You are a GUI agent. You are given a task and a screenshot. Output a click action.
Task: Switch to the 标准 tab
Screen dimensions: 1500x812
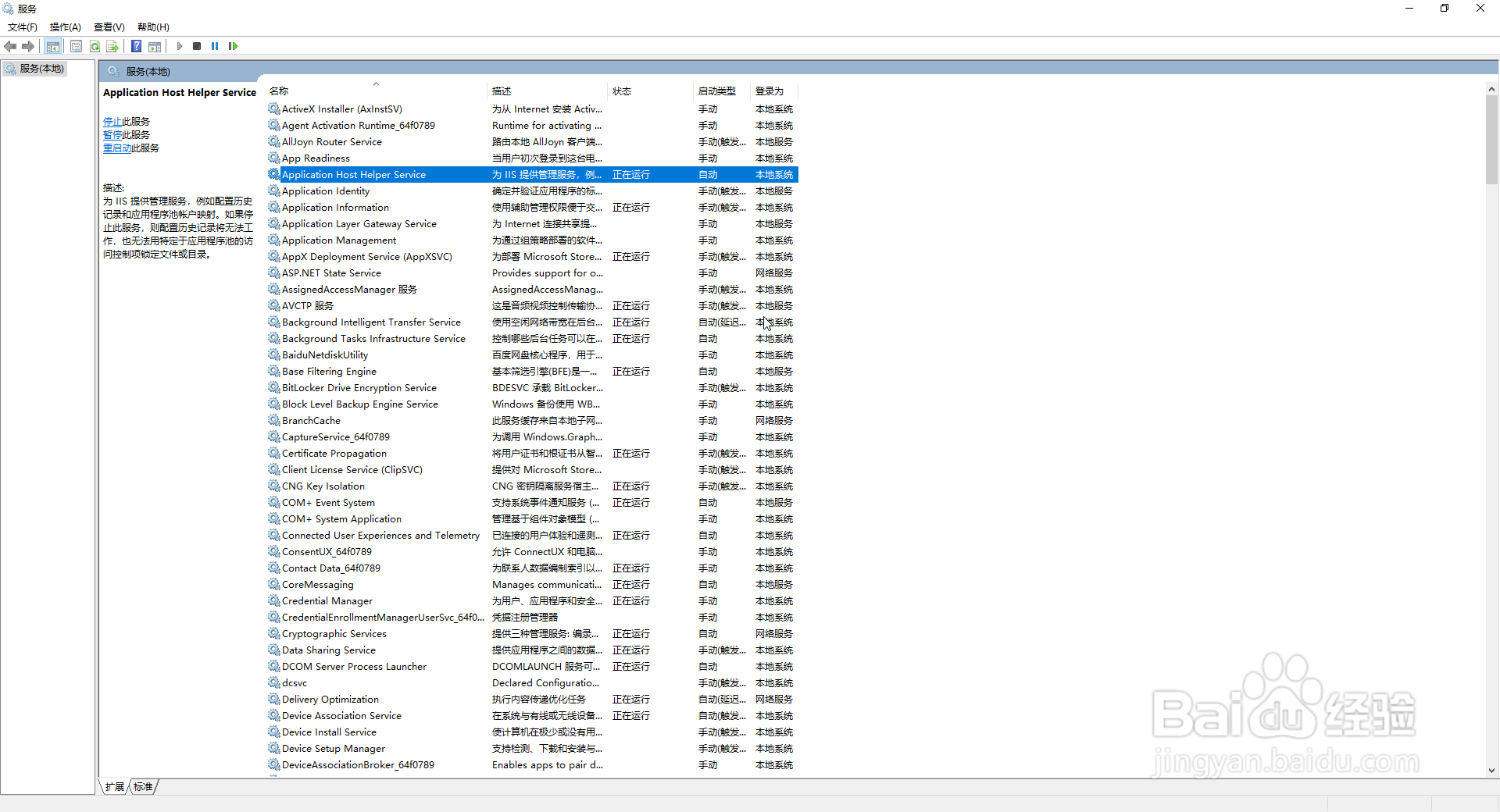tap(143, 787)
